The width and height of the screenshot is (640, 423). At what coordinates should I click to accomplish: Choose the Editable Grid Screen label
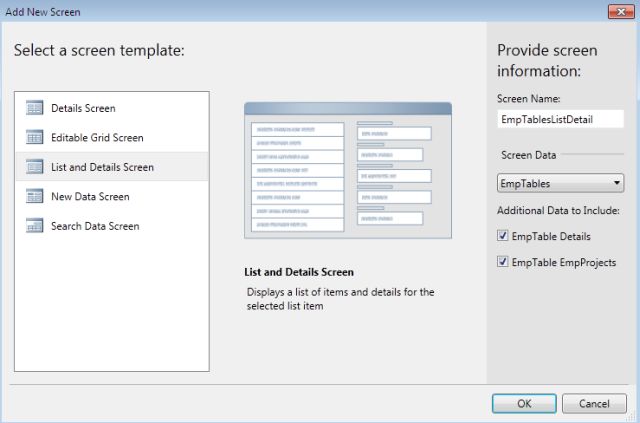point(97,138)
